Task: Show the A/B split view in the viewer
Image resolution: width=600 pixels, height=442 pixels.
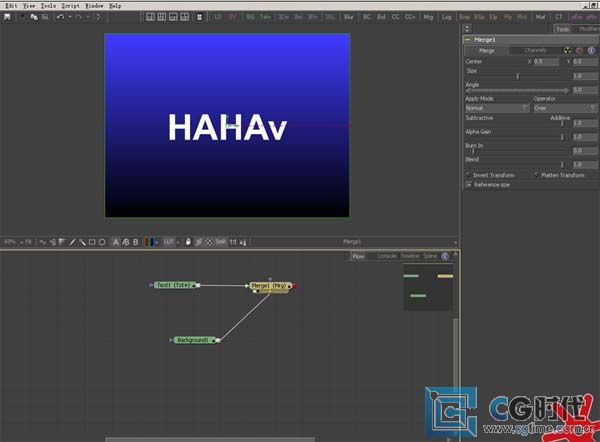Action: (x=126, y=242)
